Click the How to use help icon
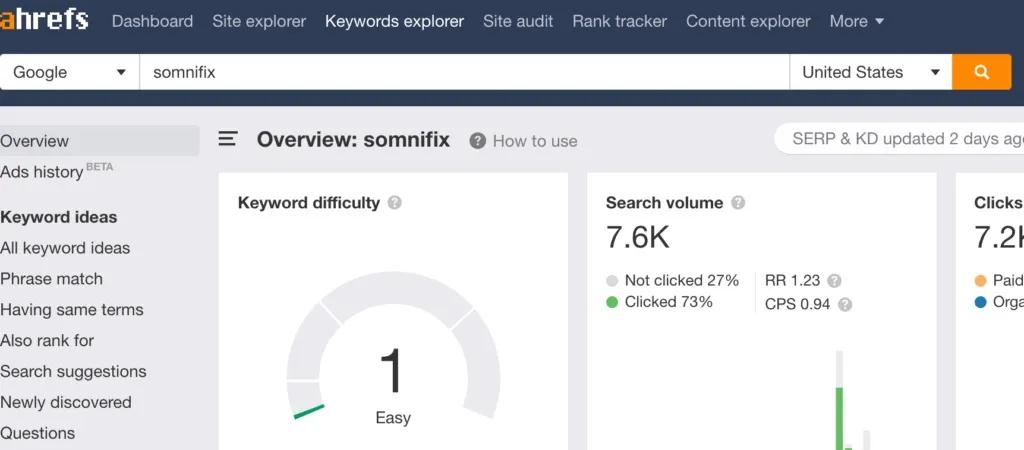This screenshot has height=450, width=1024. (477, 141)
